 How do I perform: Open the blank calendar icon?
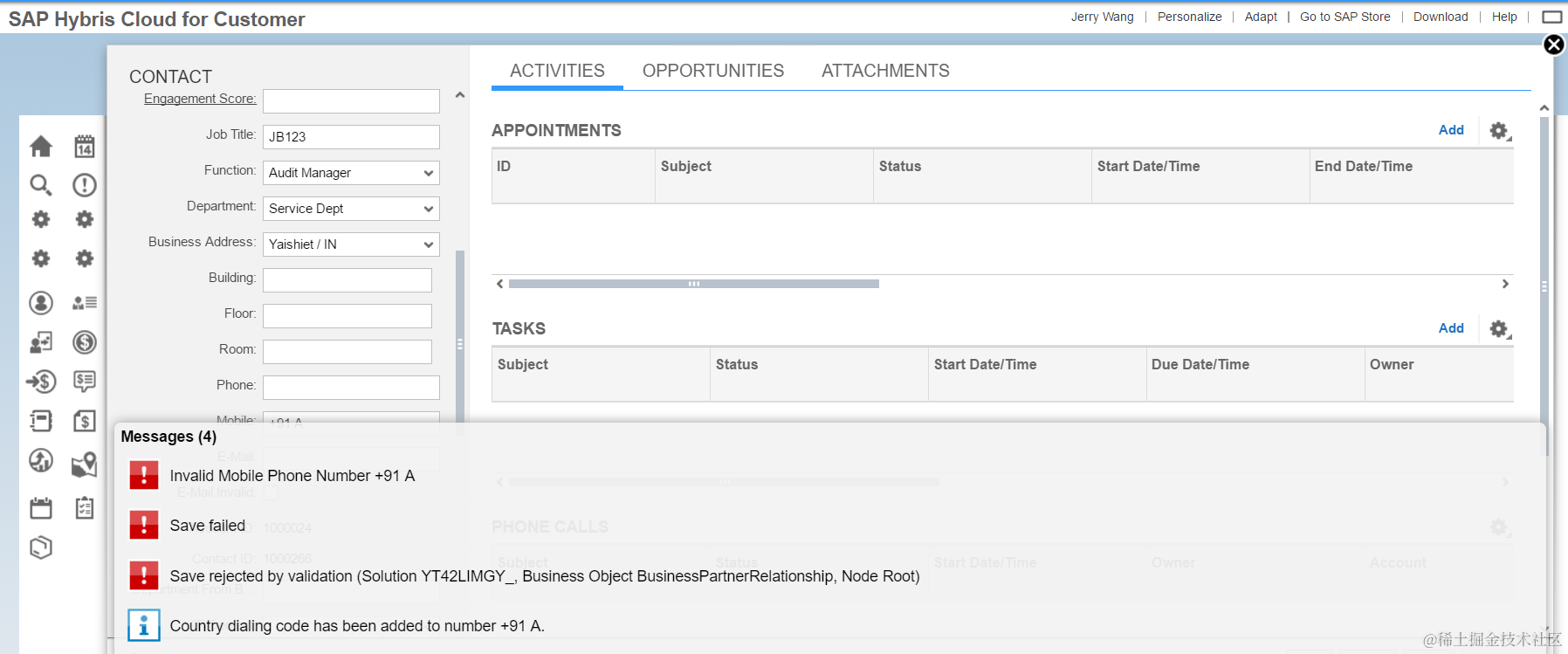tap(41, 508)
